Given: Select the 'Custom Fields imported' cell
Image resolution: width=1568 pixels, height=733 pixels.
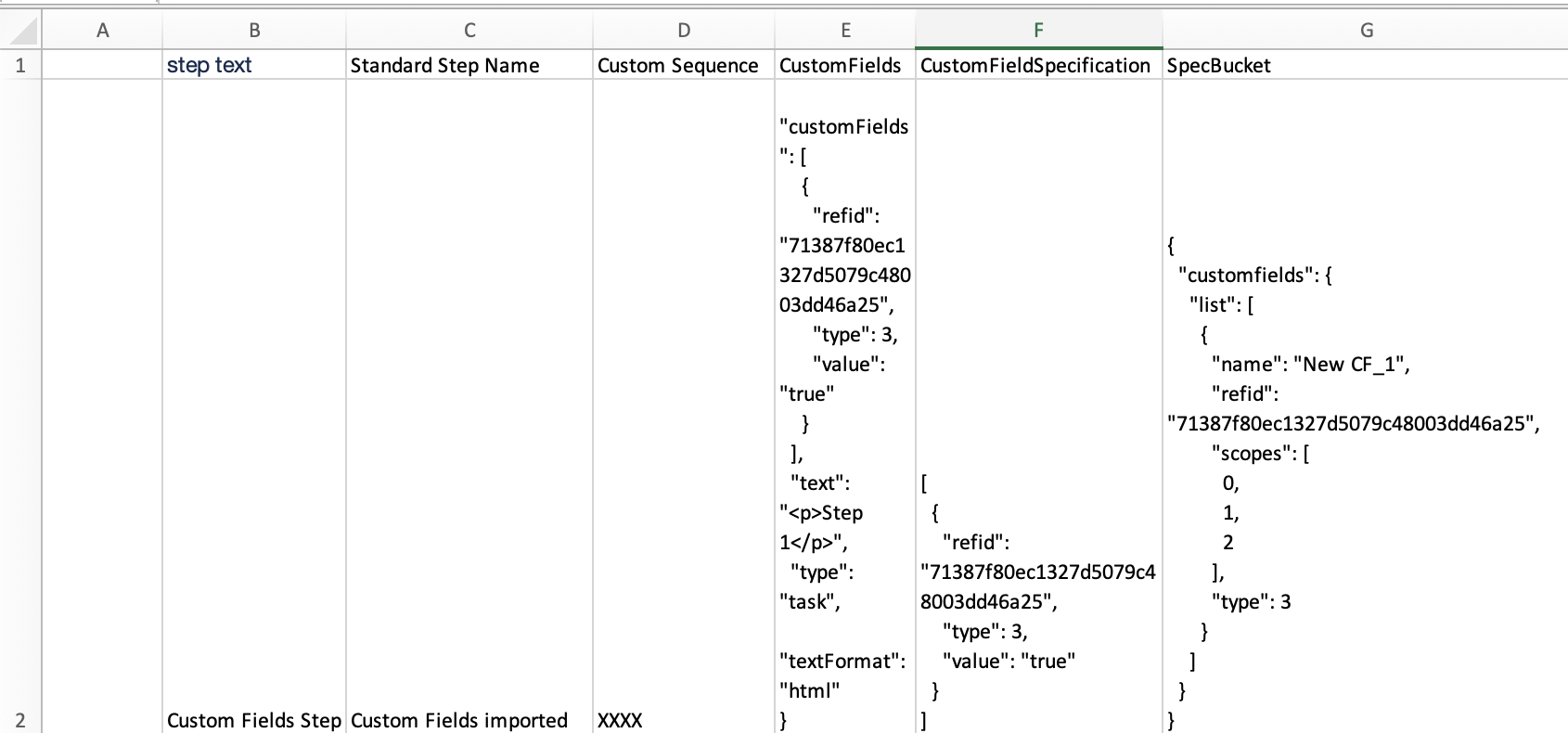Looking at the screenshot, I should coord(469,720).
